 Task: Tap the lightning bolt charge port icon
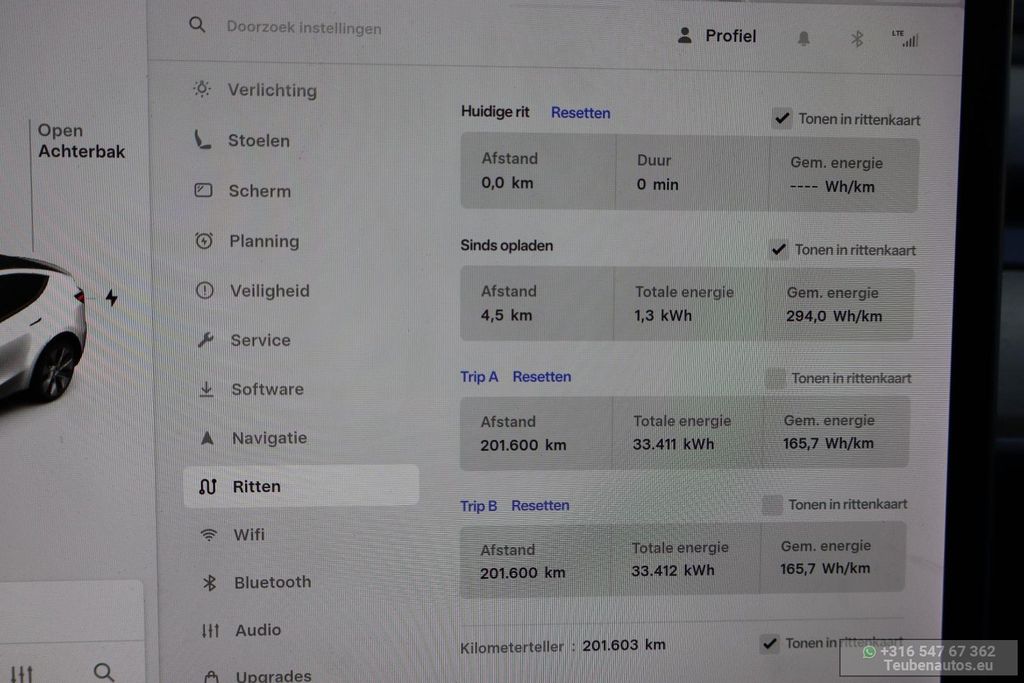click(x=111, y=298)
